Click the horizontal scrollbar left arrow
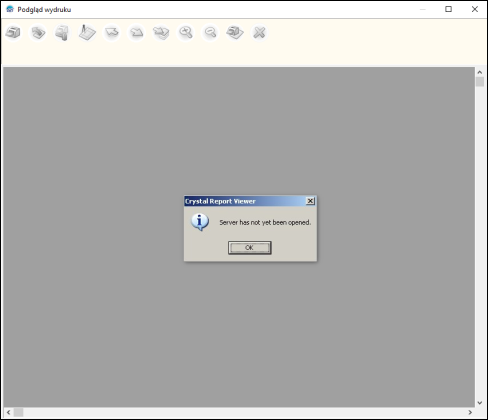 coord(9,412)
